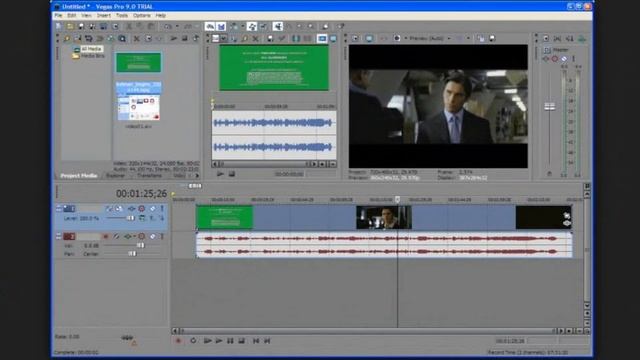640x360 pixels.
Task: Click the What's This help icon
Action: (x=340, y=27)
